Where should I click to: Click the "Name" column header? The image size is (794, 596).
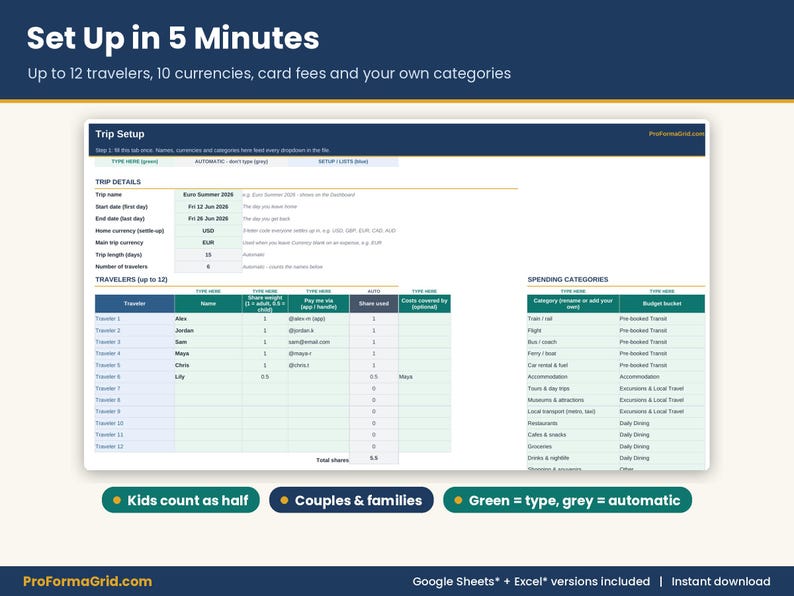pos(208,304)
